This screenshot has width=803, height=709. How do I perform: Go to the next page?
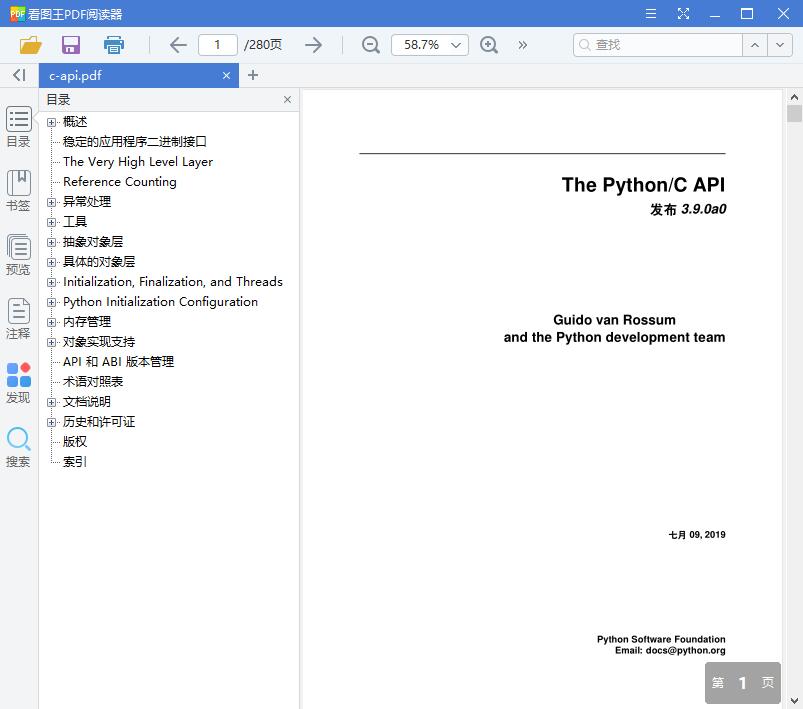pyautogui.click(x=313, y=45)
